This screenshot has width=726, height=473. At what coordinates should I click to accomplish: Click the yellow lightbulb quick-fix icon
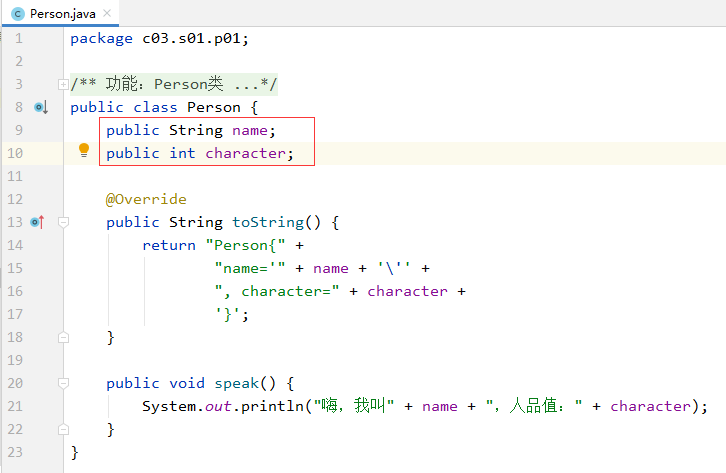click(84, 150)
